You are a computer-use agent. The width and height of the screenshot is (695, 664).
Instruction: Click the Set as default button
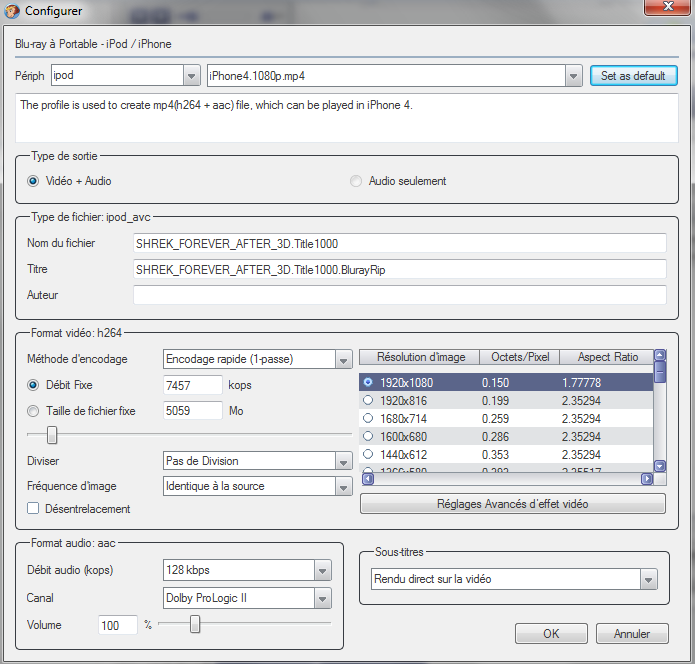pos(633,76)
